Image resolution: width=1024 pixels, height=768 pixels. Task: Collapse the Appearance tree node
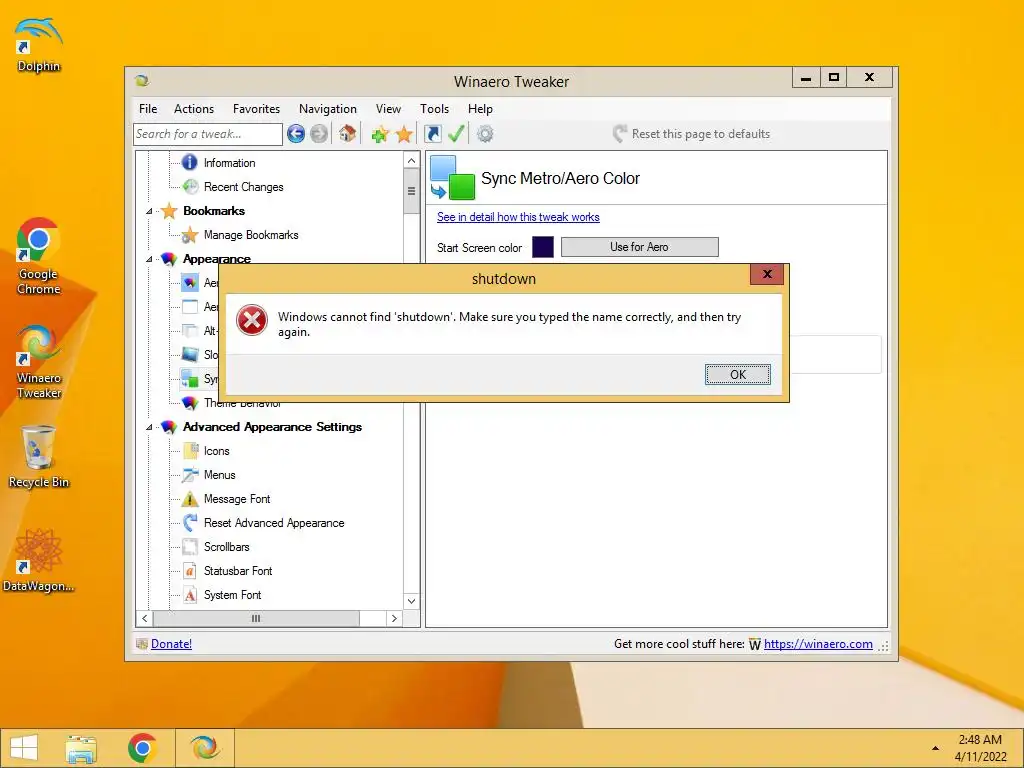[149, 259]
